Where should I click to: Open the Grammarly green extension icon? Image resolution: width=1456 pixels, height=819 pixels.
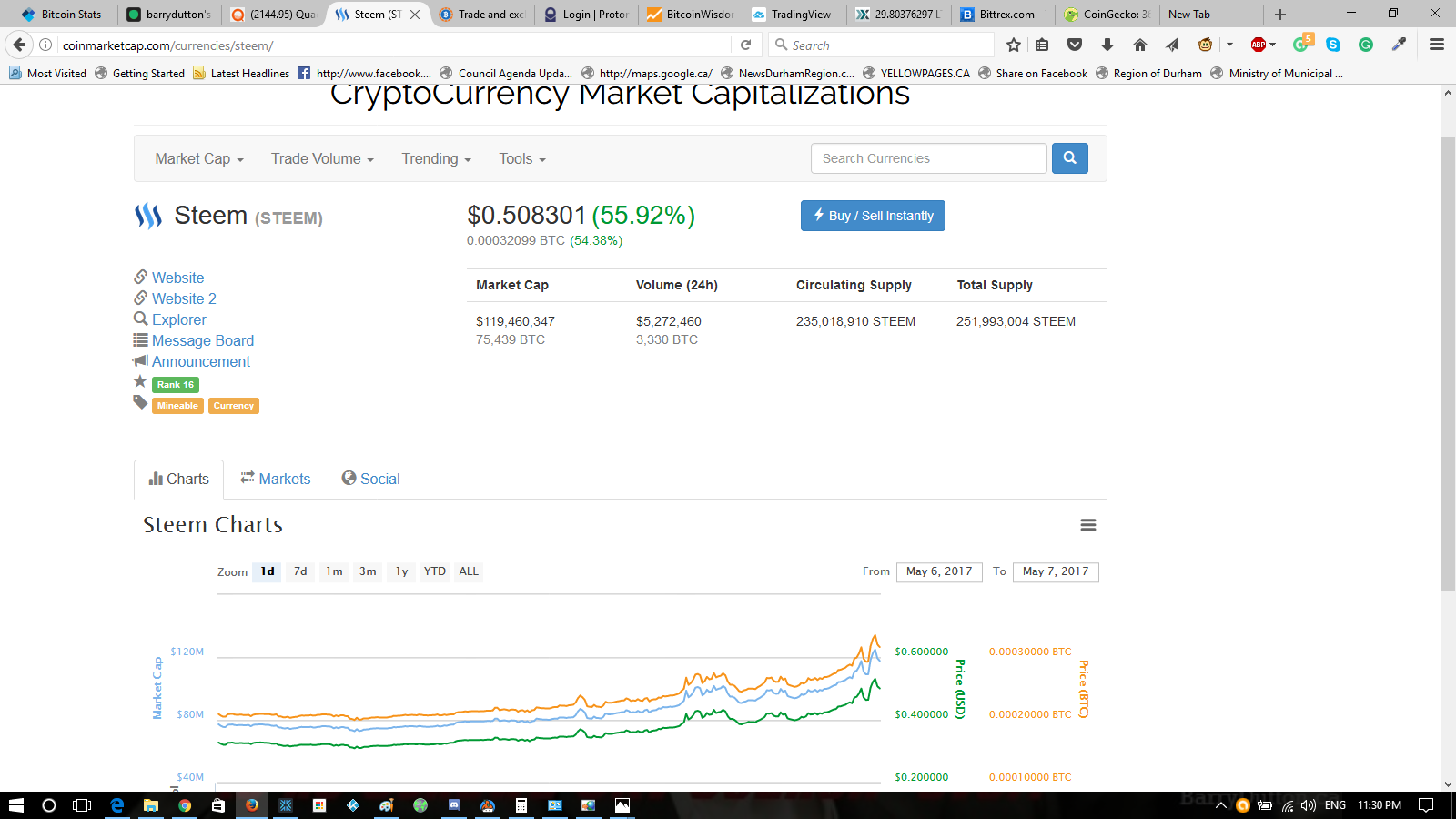click(x=1366, y=45)
